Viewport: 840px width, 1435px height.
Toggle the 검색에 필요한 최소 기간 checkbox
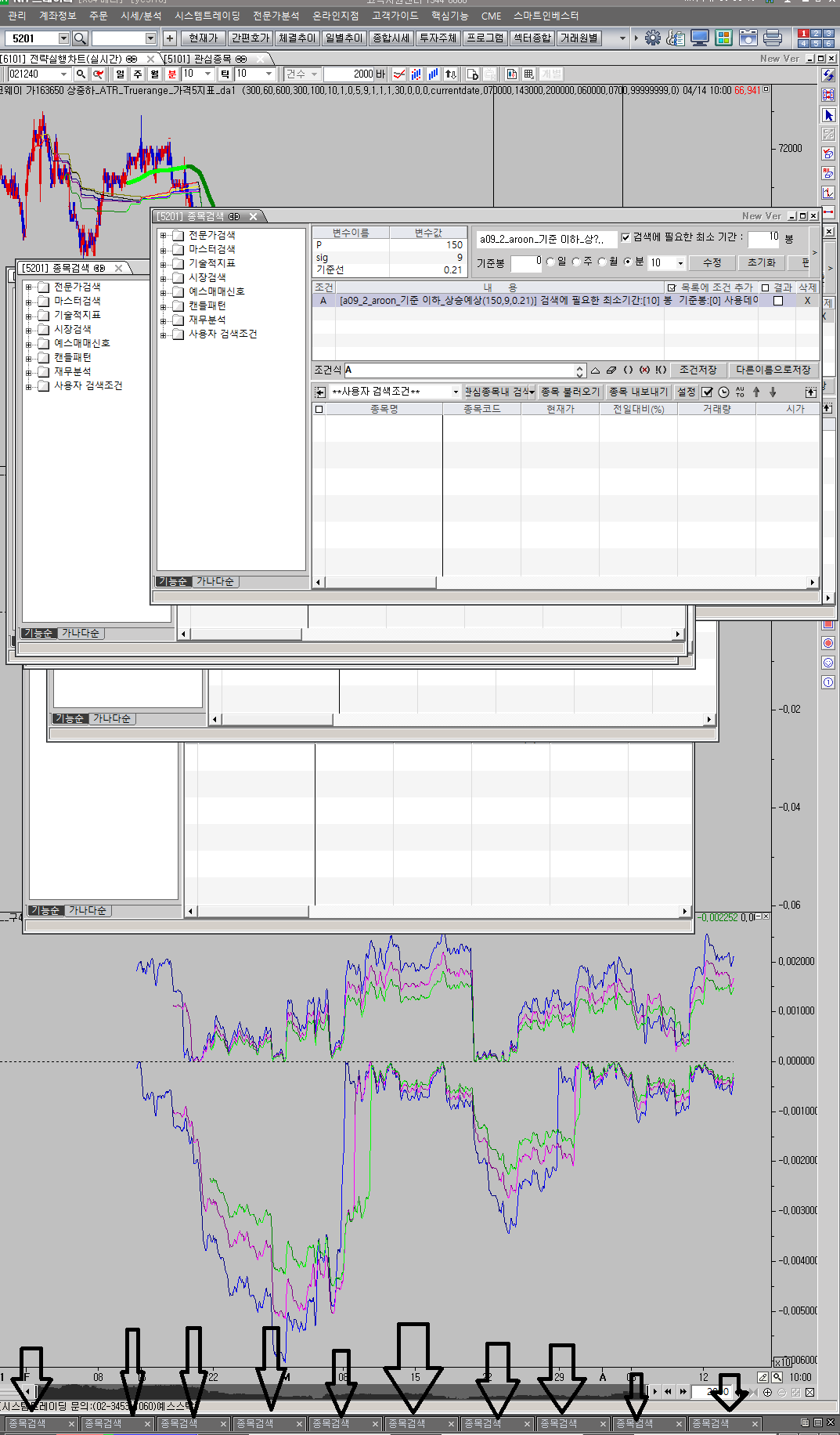click(x=625, y=237)
